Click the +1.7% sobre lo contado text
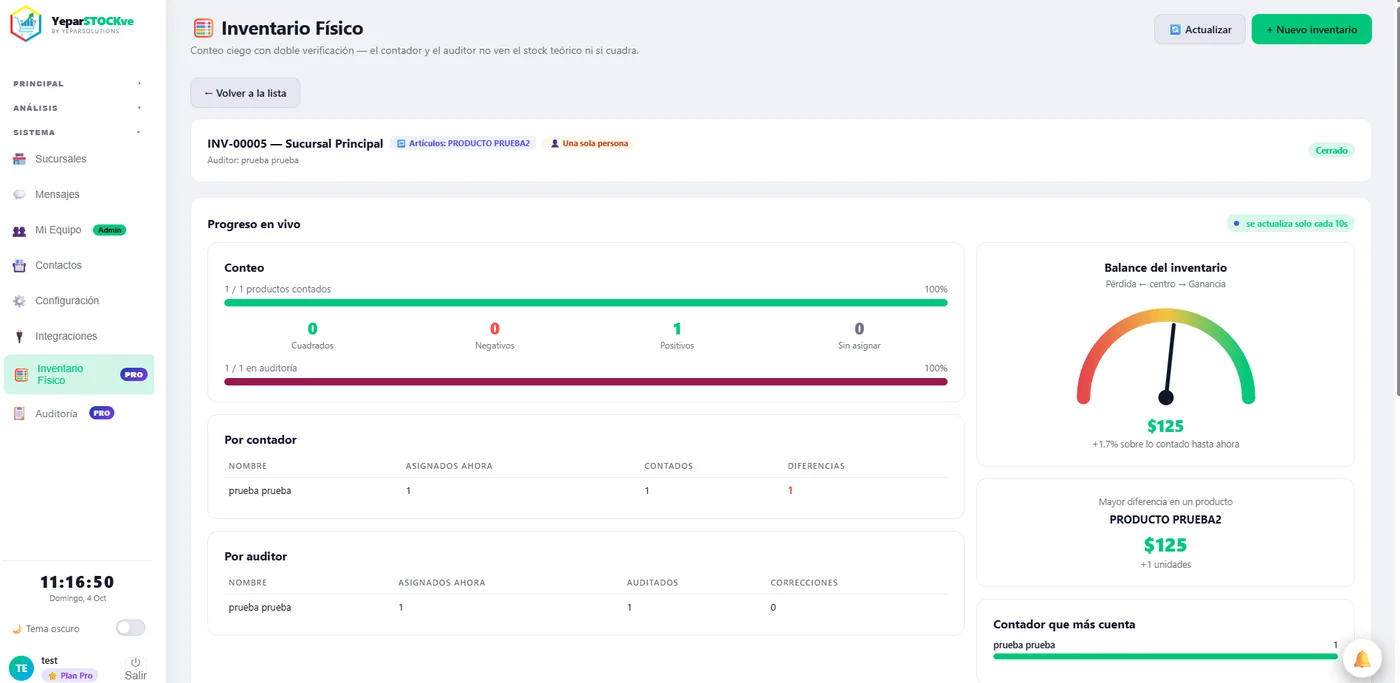 click(1165, 444)
